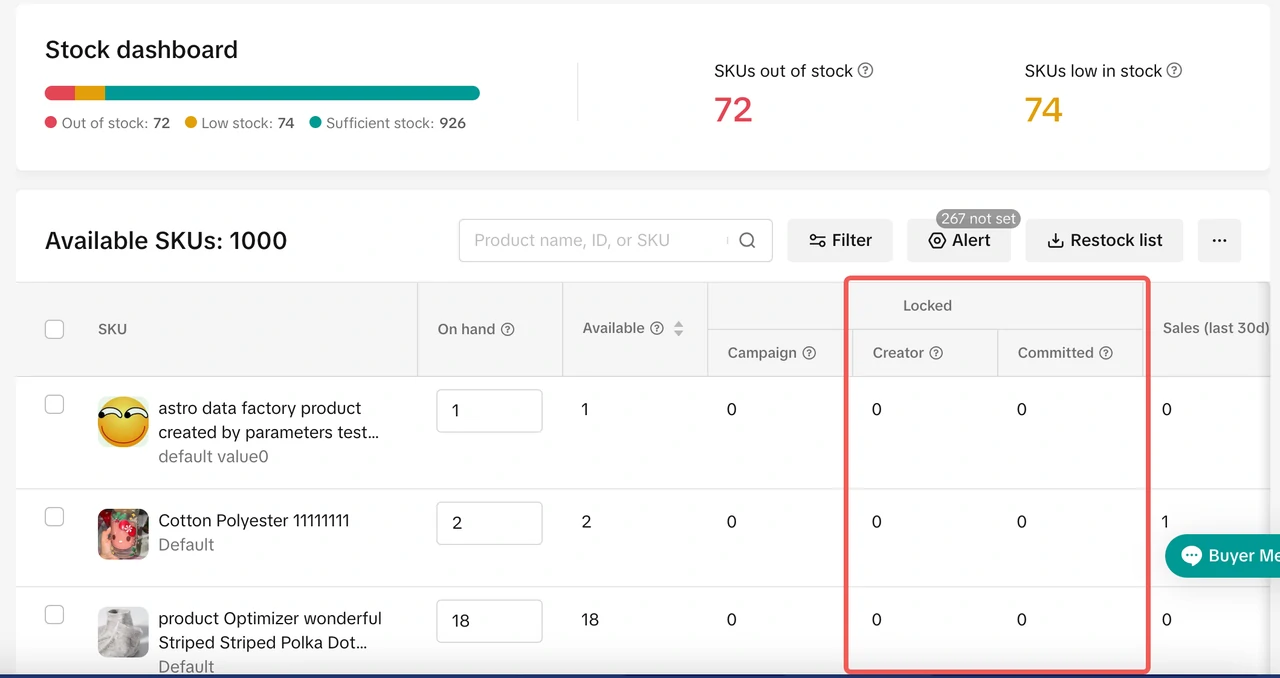This screenshot has height=678, width=1280.
Task: Click info icon next to Committed header
Action: (x=1106, y=353)
